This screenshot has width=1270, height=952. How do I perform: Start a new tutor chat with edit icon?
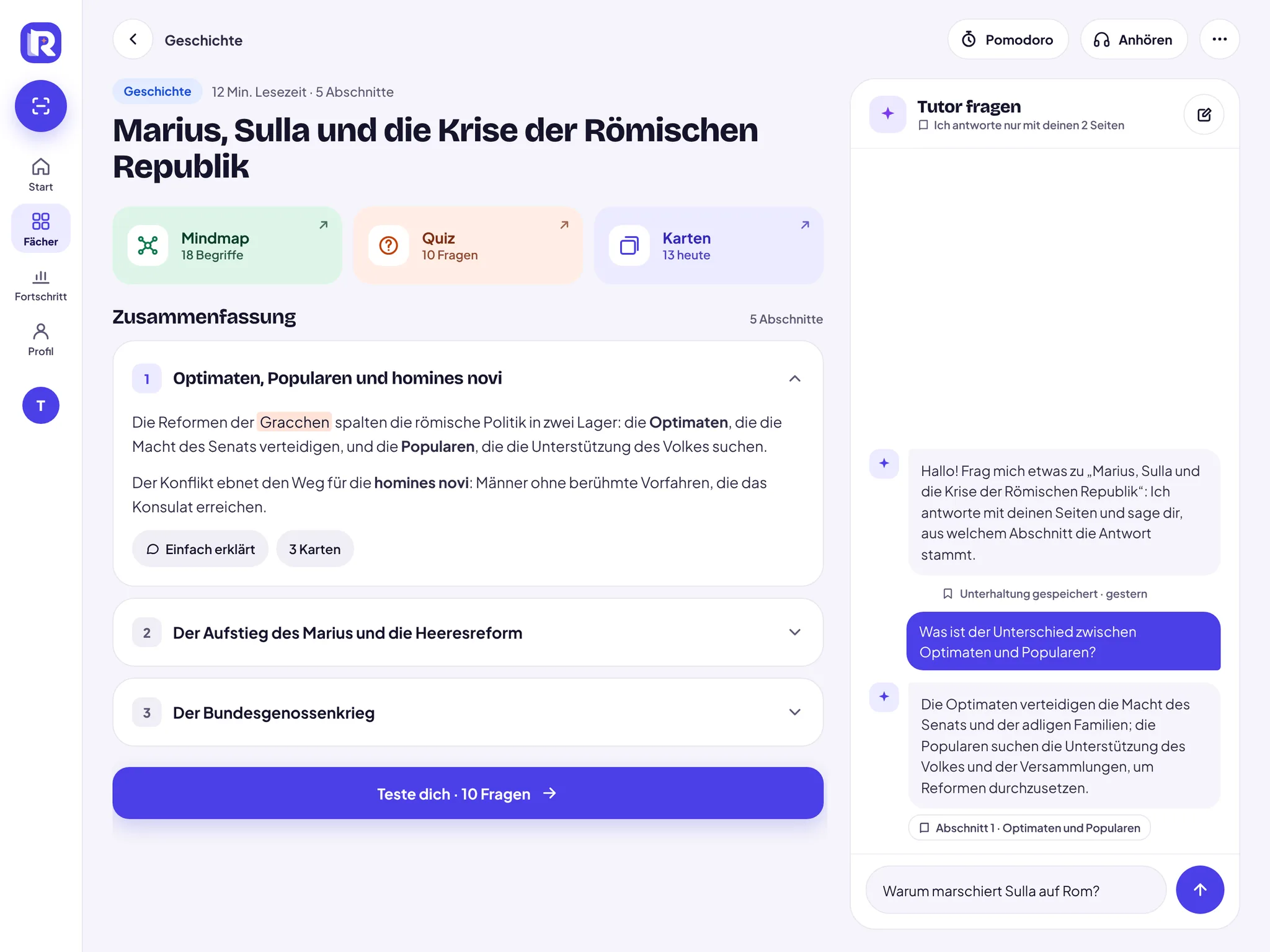coord(1204,115)
